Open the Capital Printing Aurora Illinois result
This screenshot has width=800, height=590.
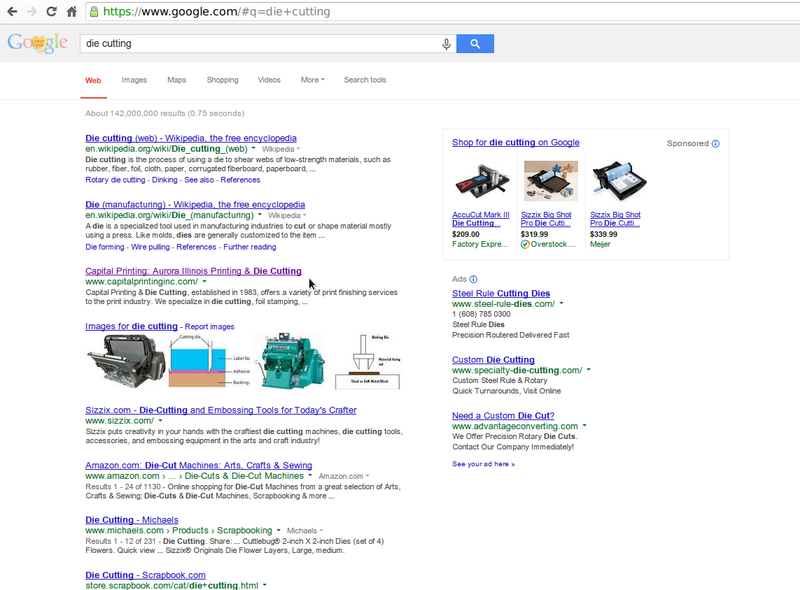193,271
